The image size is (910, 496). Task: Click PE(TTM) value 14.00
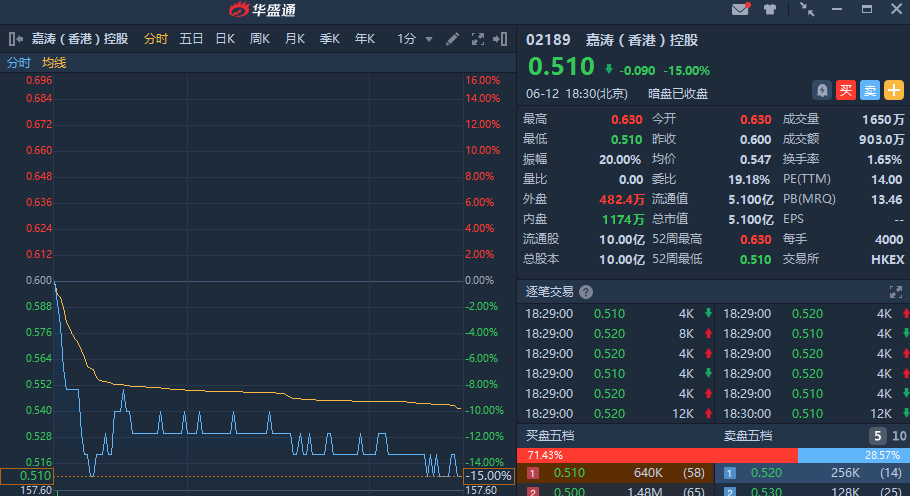[x=886, y=179]
